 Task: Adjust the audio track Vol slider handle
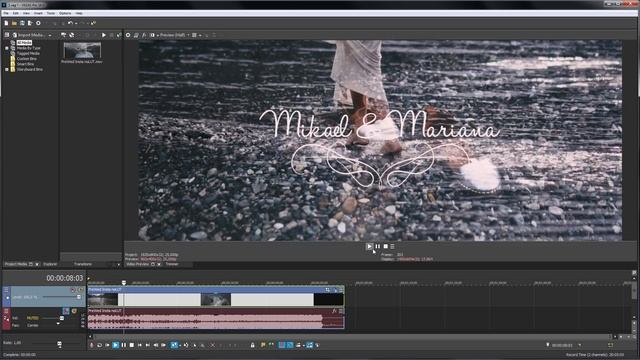(x=62, y=318)
